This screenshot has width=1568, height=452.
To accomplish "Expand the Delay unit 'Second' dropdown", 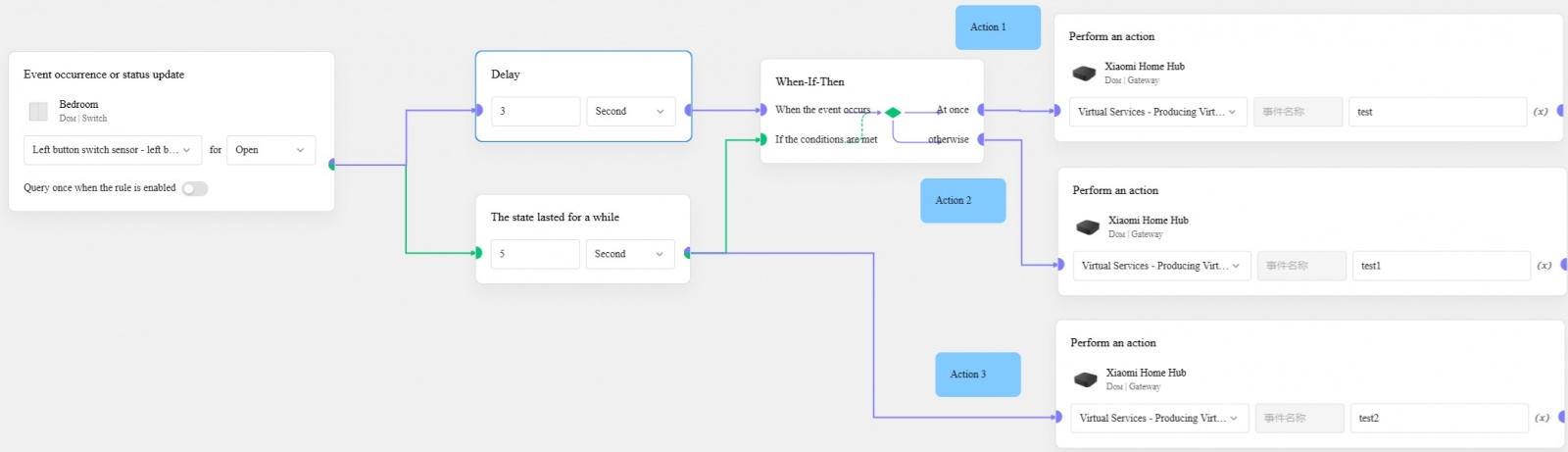I will 631,112.
